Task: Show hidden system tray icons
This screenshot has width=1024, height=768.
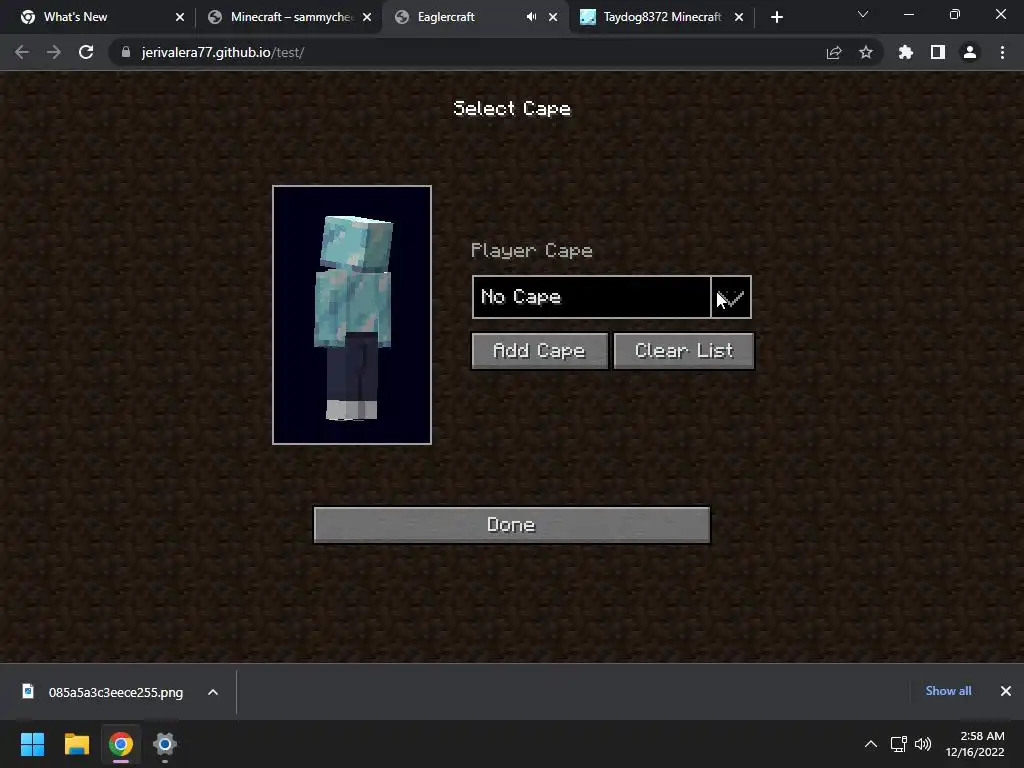Action: click(x=871, y=744)
